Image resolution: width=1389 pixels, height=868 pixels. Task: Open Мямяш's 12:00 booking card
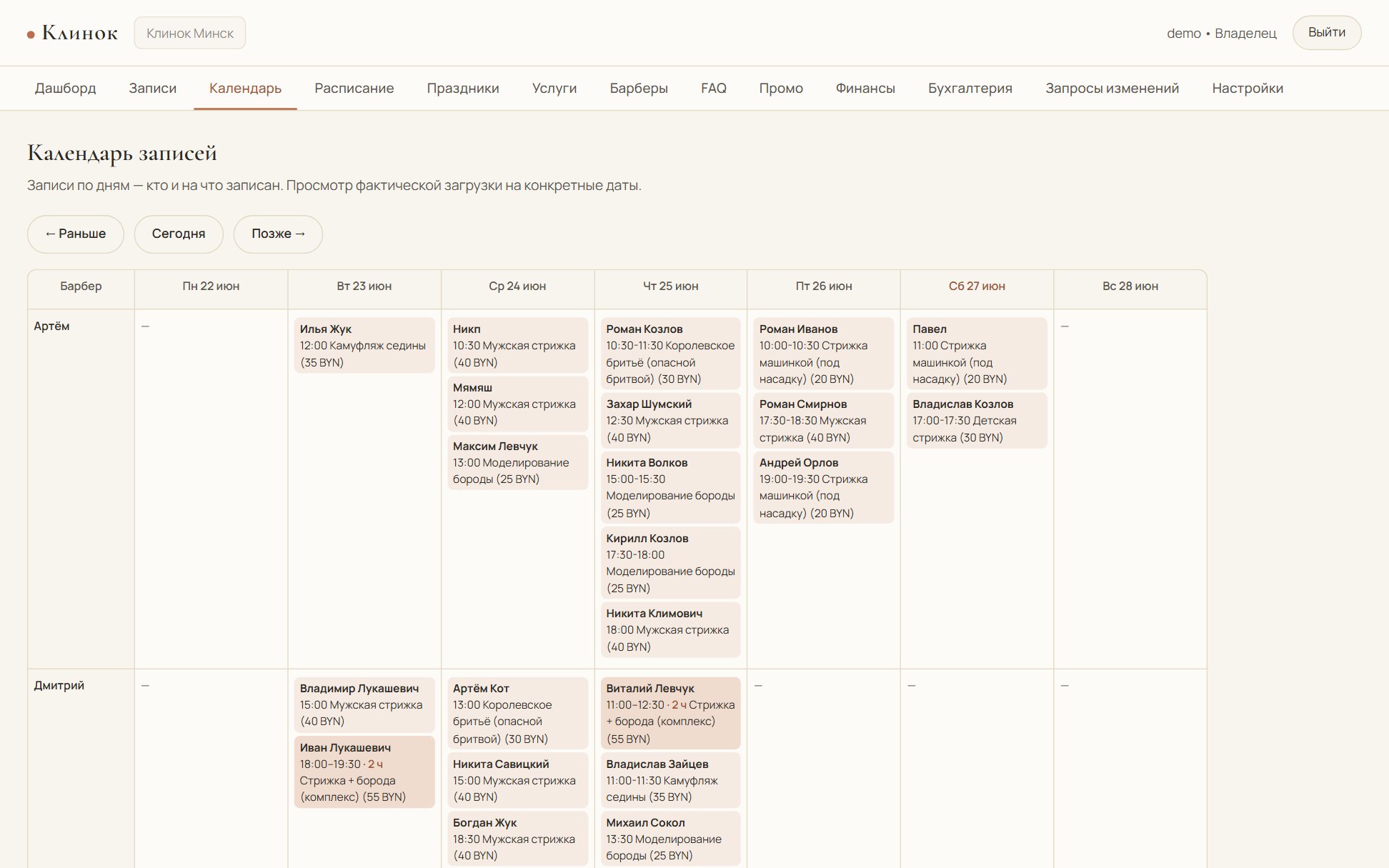click(x=517, y=404)
